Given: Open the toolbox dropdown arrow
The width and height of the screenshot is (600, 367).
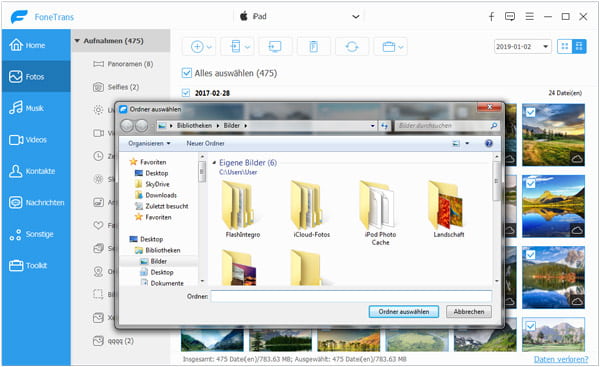Looking at the screenshot, I should (x=401, y=47).
